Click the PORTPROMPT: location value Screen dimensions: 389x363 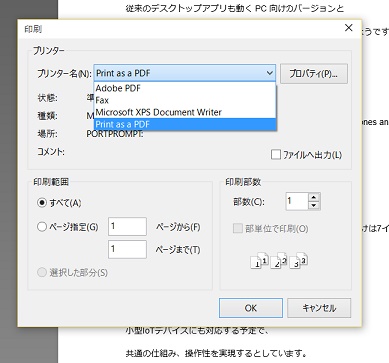115,134
